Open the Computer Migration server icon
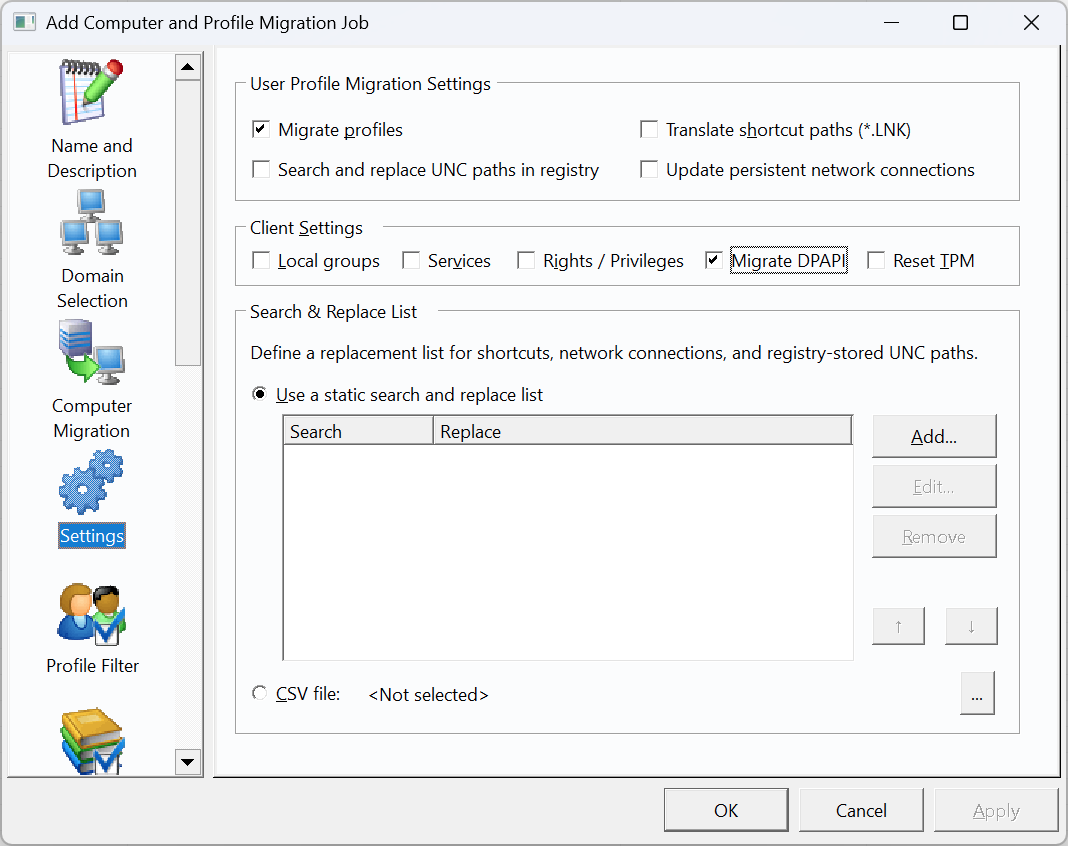Screen dimensions: 1068x846 coord(92,352)
